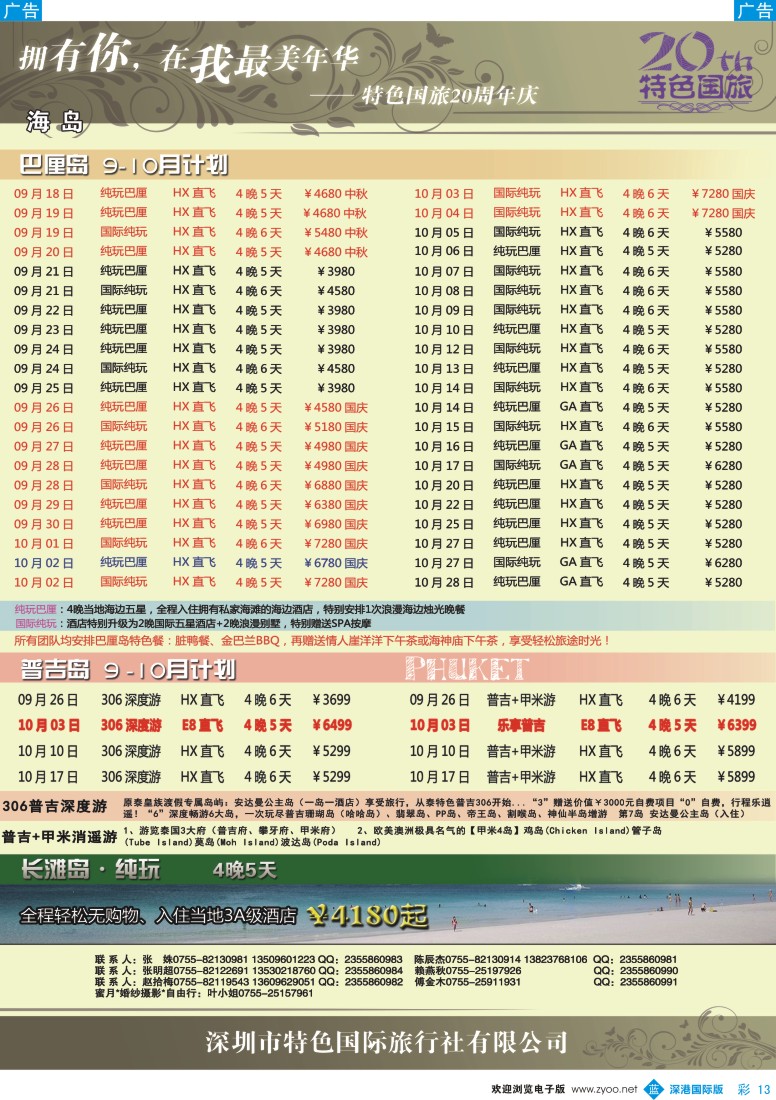Click the 欢迎浏览电子版 footer text
776x1100 pixels.
[528, 1089]
